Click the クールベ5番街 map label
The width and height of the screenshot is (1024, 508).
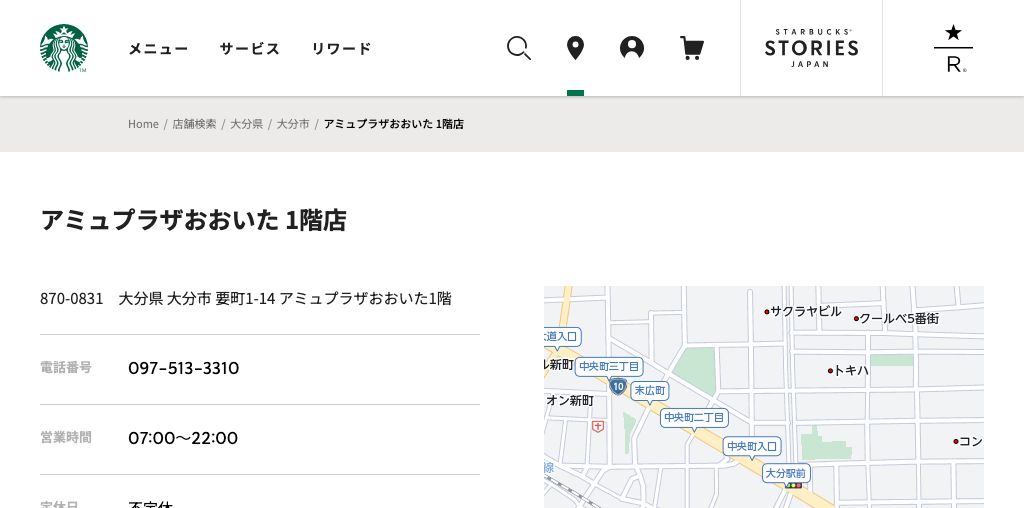point(899,319)
